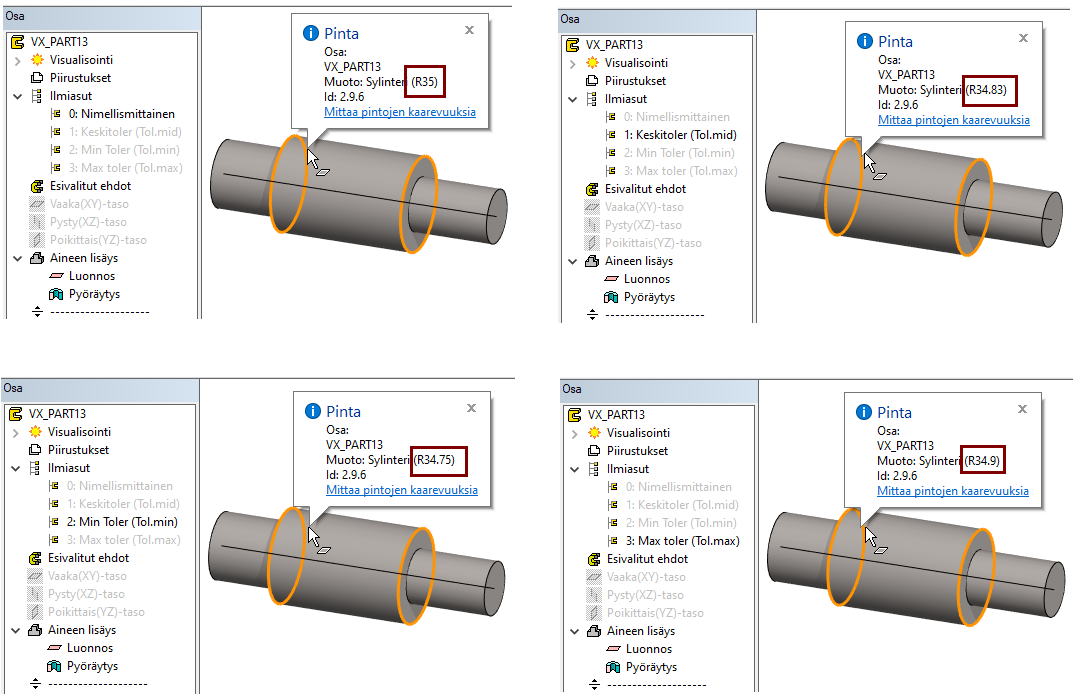The height and width of the screenshot is (694, 1084).
Task: Collapse Ilmiasut in the R34.75 panel tree
Action: pos(16,469)
